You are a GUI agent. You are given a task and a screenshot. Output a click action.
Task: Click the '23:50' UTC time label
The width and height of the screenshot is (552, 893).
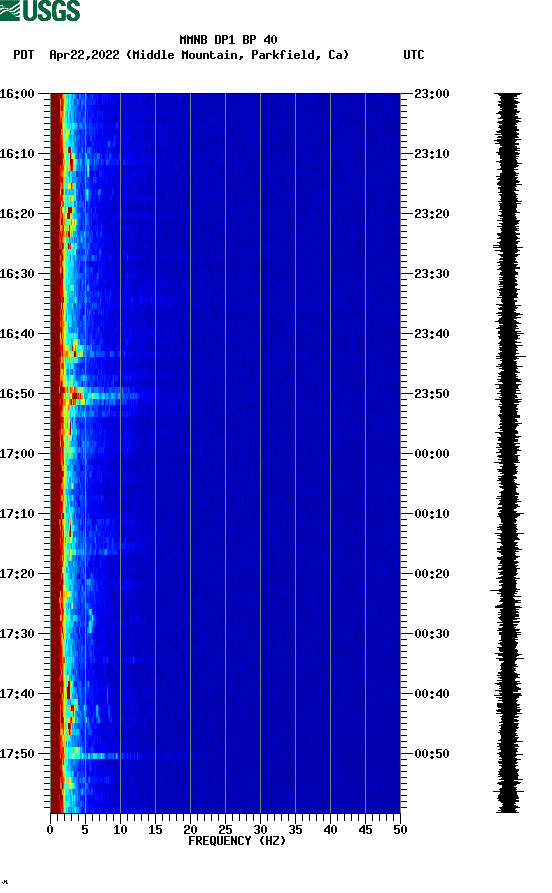(x=432, y=394)
